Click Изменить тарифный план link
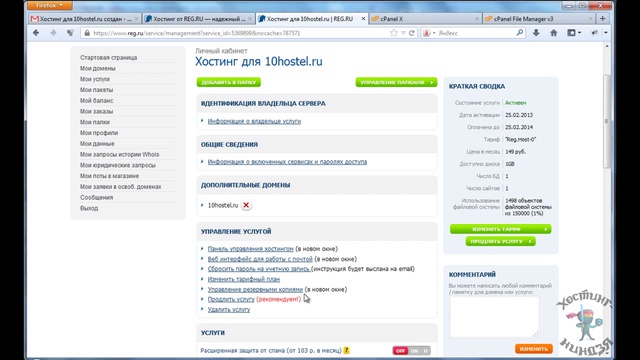640x360 pixels. [x=244, y=279]
